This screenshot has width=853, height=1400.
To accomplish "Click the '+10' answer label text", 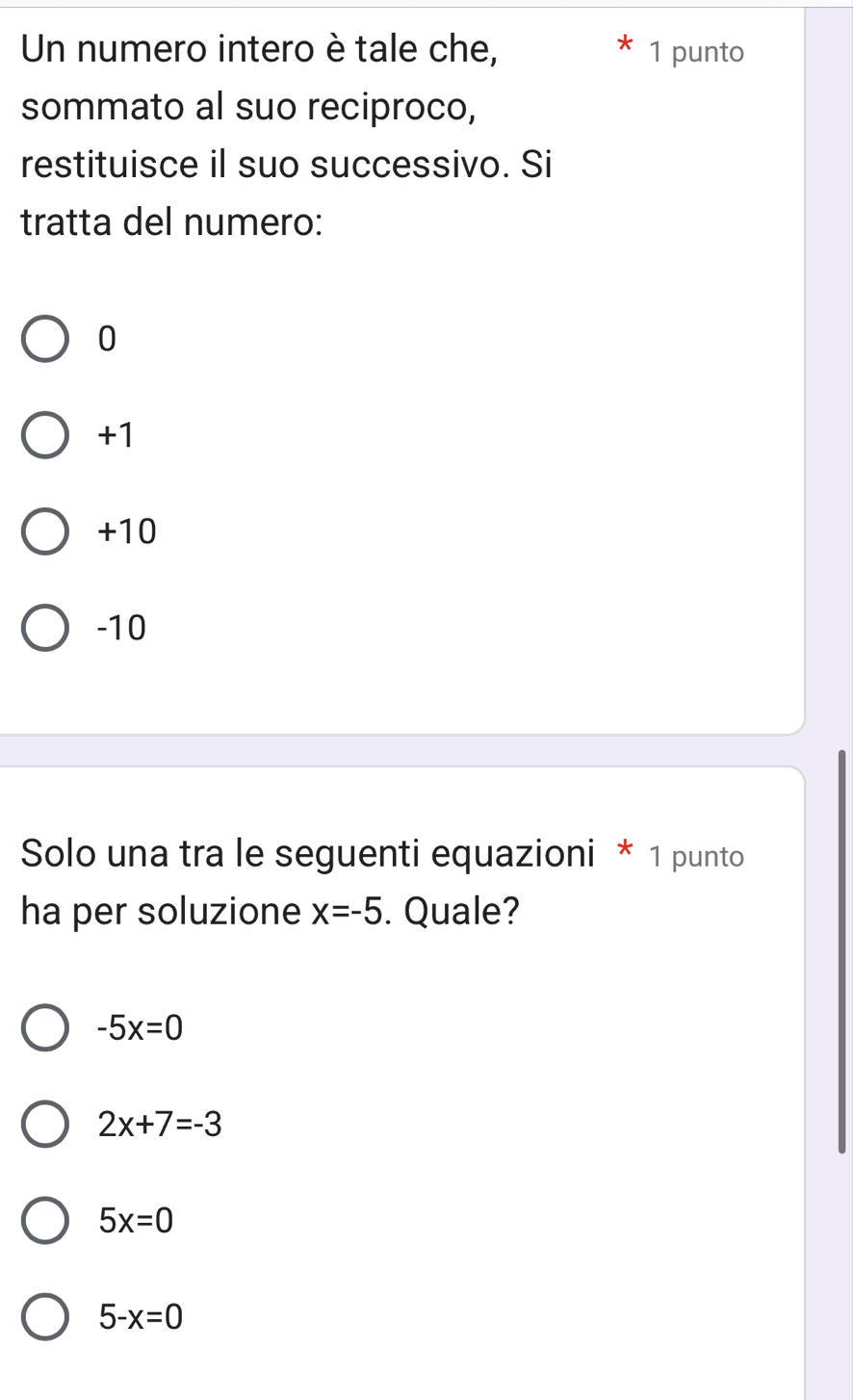I will point(126,531).
